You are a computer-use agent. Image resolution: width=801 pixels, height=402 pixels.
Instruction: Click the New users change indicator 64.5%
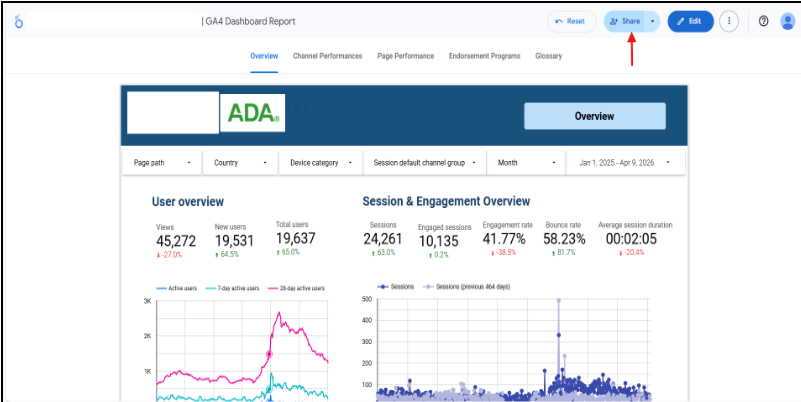pyautogui.click(x=227, y=254)
